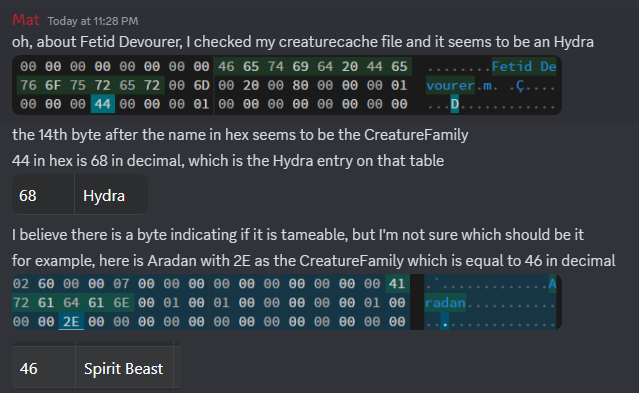Click byte 60 in Aradan dump first row
Image resolution: width=639 pixels, height=393 pixels.
(x=46, y=284)
